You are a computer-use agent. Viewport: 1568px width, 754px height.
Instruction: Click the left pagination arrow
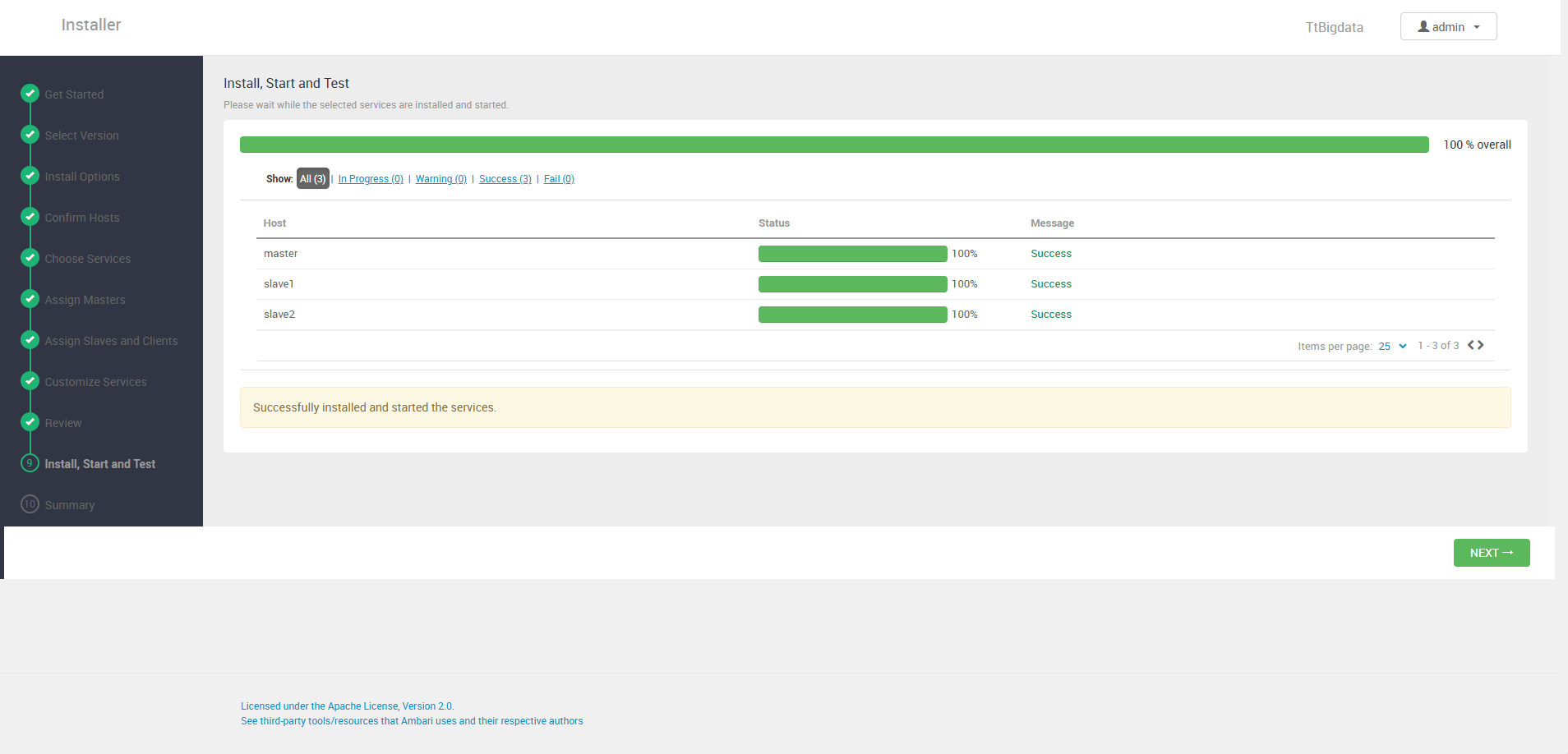tap(1470, 345)
